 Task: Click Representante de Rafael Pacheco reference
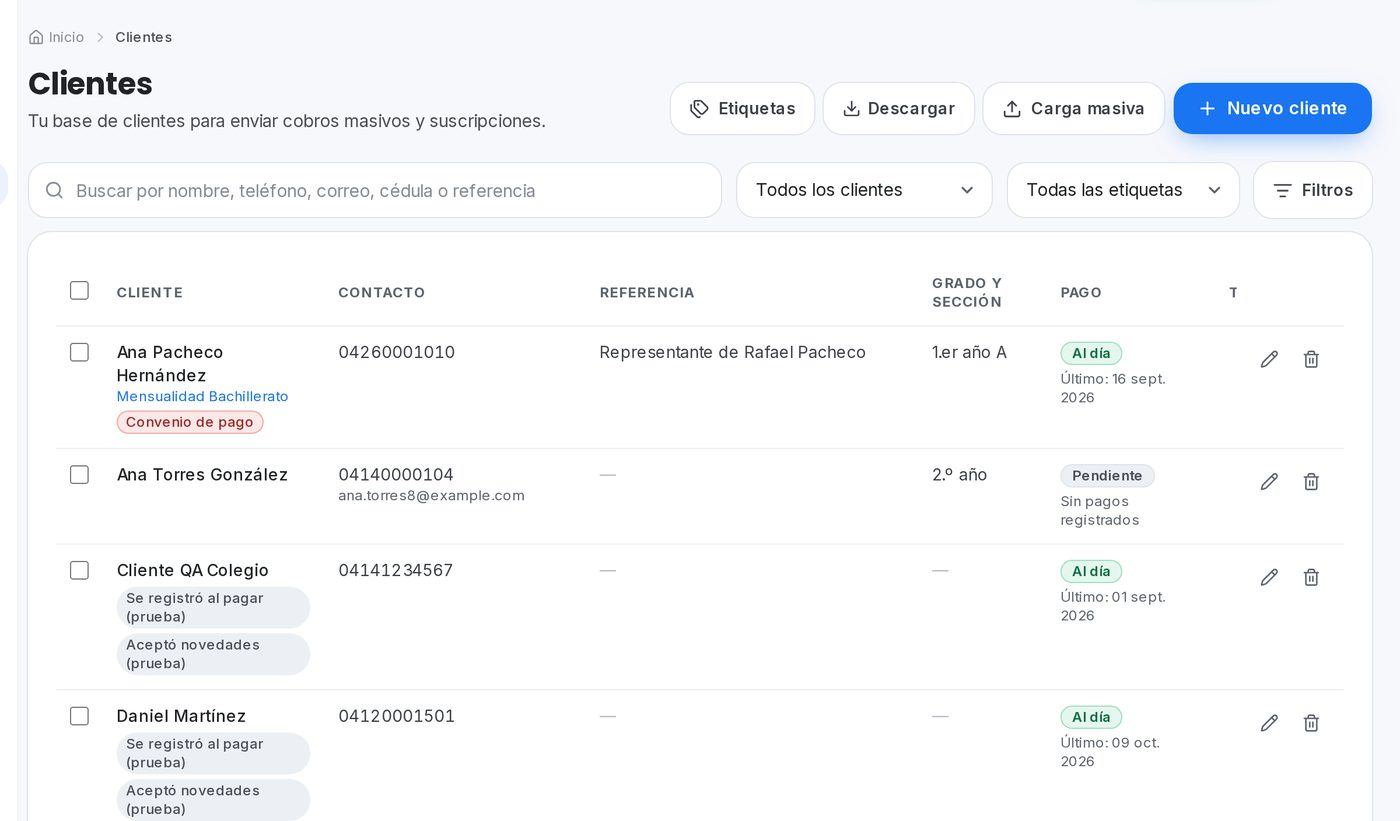pos(732,352)
